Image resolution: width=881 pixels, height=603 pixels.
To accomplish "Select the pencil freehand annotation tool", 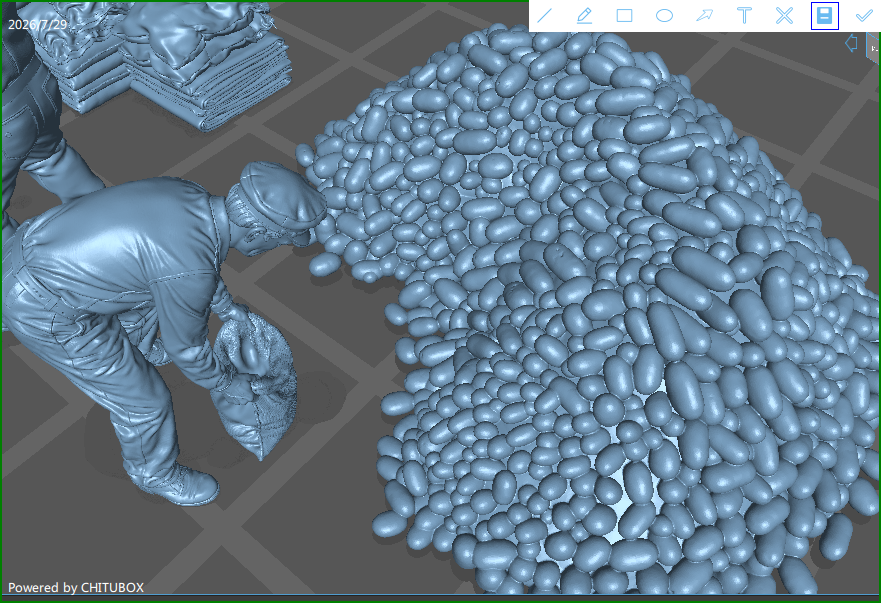I will 584,16.
